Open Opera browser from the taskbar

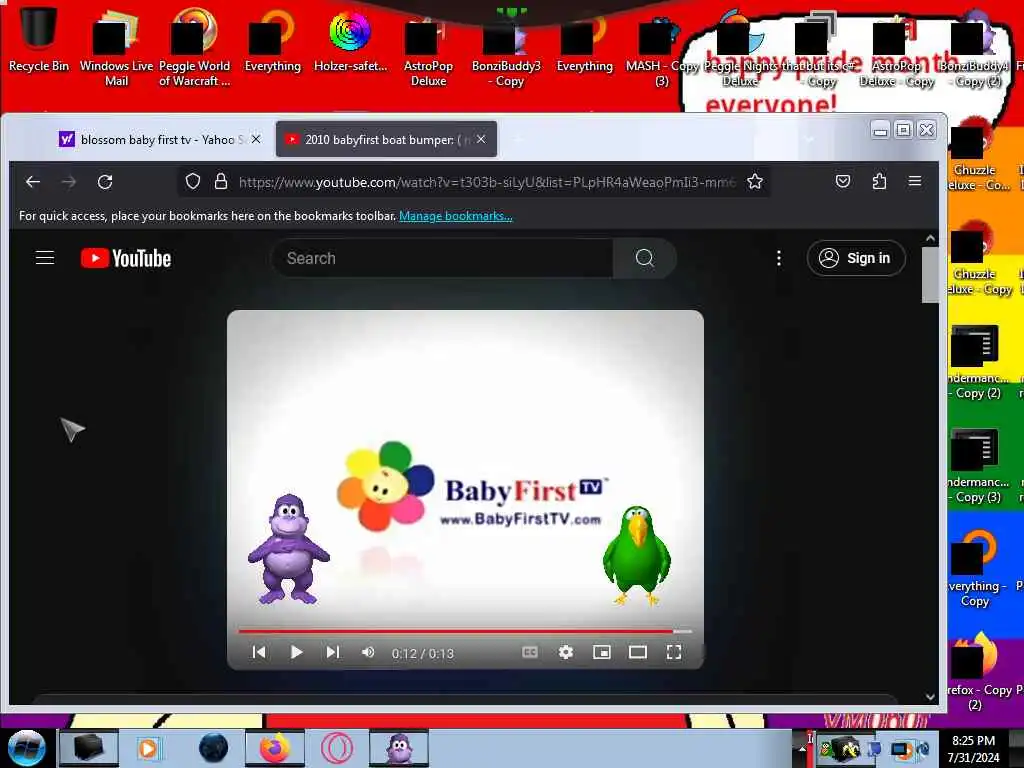[x=337, y=748]
